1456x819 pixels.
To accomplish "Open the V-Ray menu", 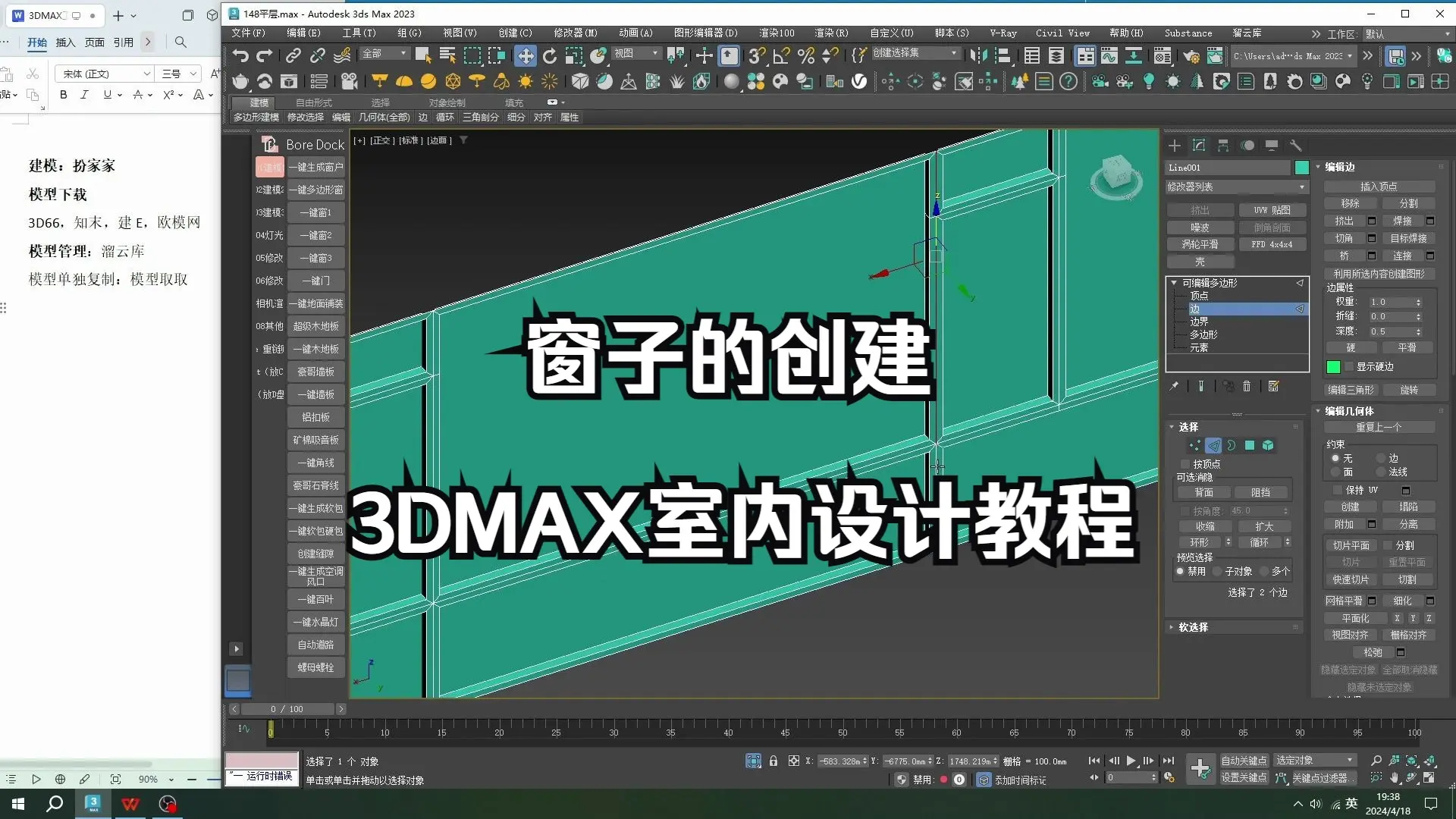I will pyautogui.click(x=1003, y=33).
